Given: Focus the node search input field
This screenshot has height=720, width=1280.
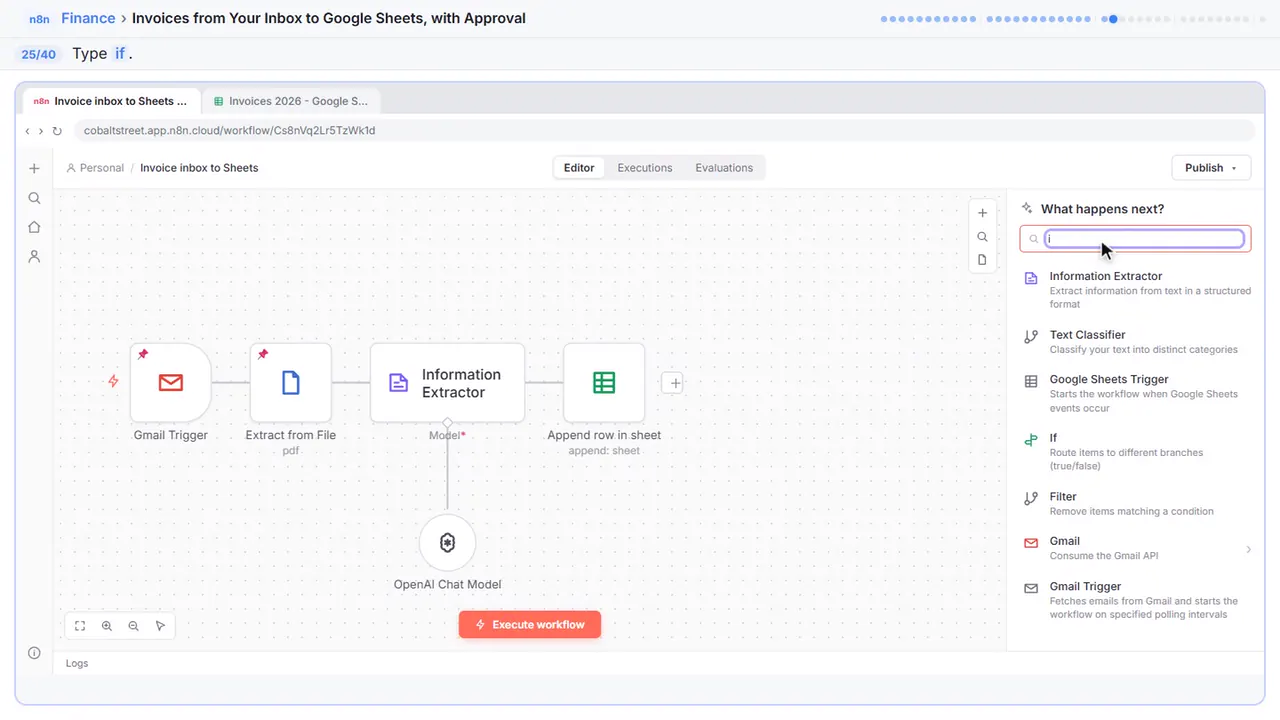Looking at the screenshot, I should (x=1135, y=239).
